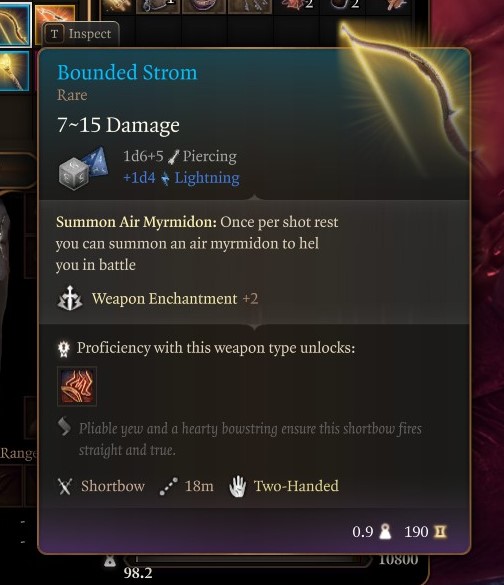The height and width of the screenshot is (585, 504).
Task: Click the proficiency badge icon
Action: 64,348
